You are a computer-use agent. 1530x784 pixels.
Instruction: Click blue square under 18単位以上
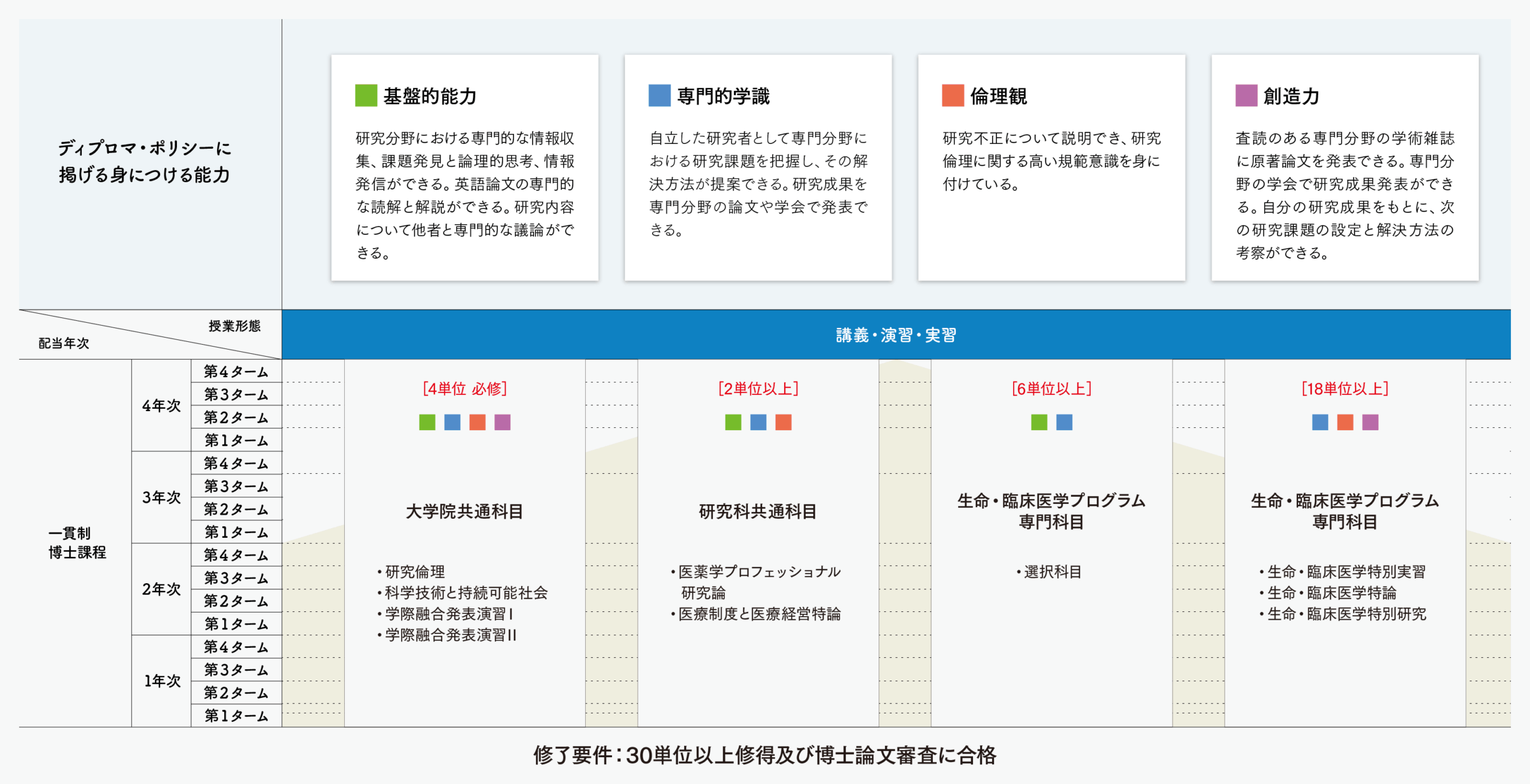click(x=1320, y=422)
